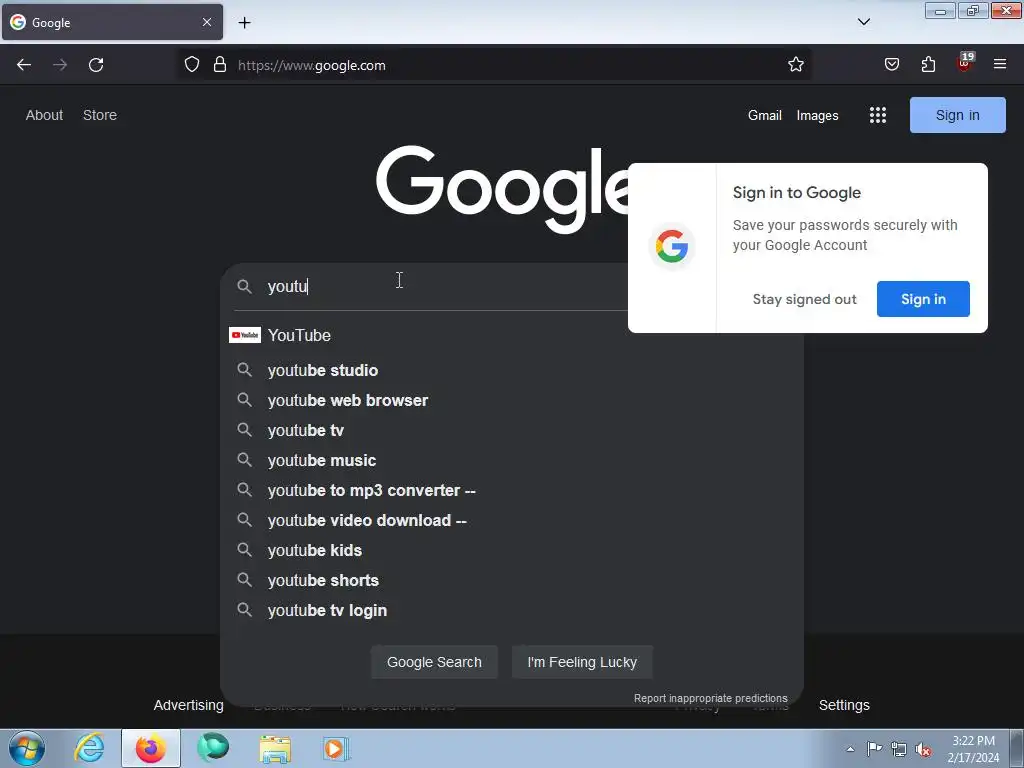Click I'm Feeling Lucky button

[582, 662]
